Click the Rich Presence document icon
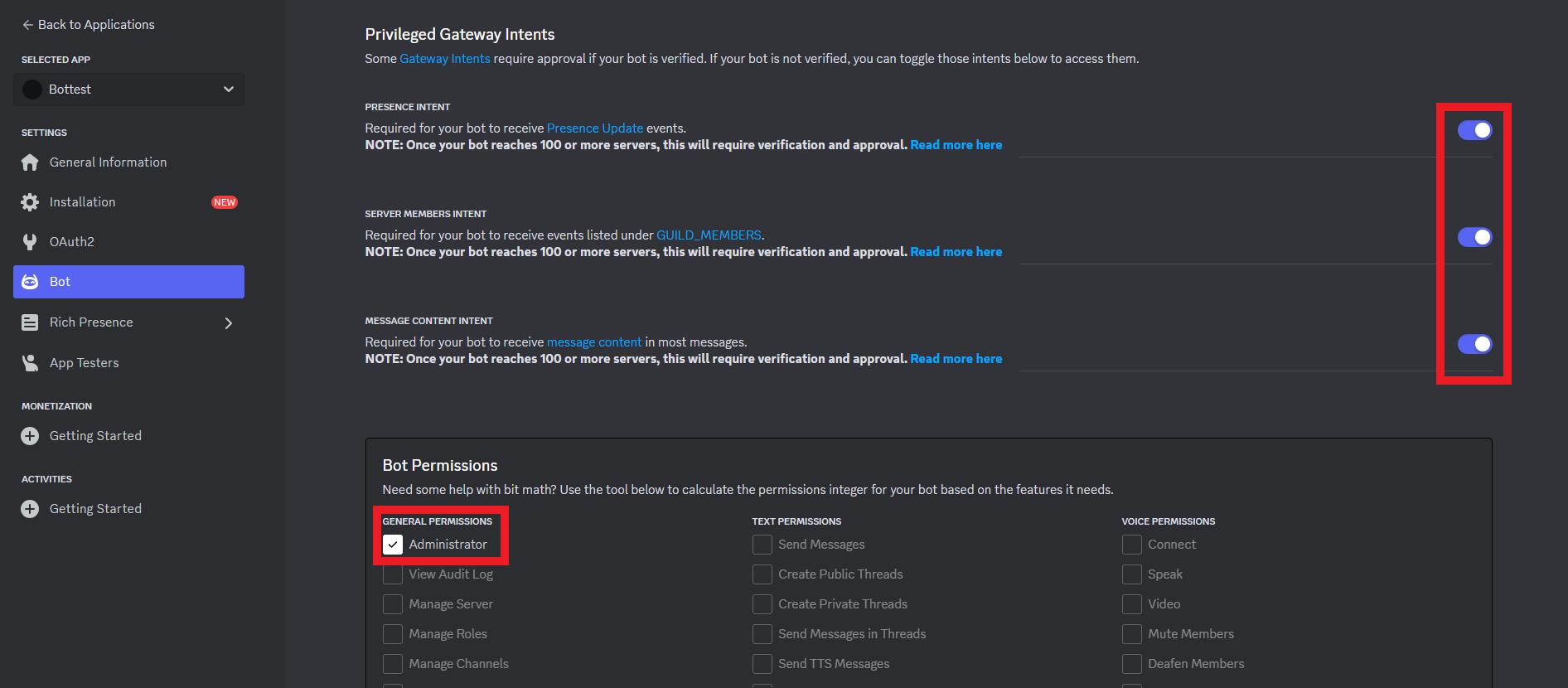The image size is (1568, 688). tap(30, 322)
